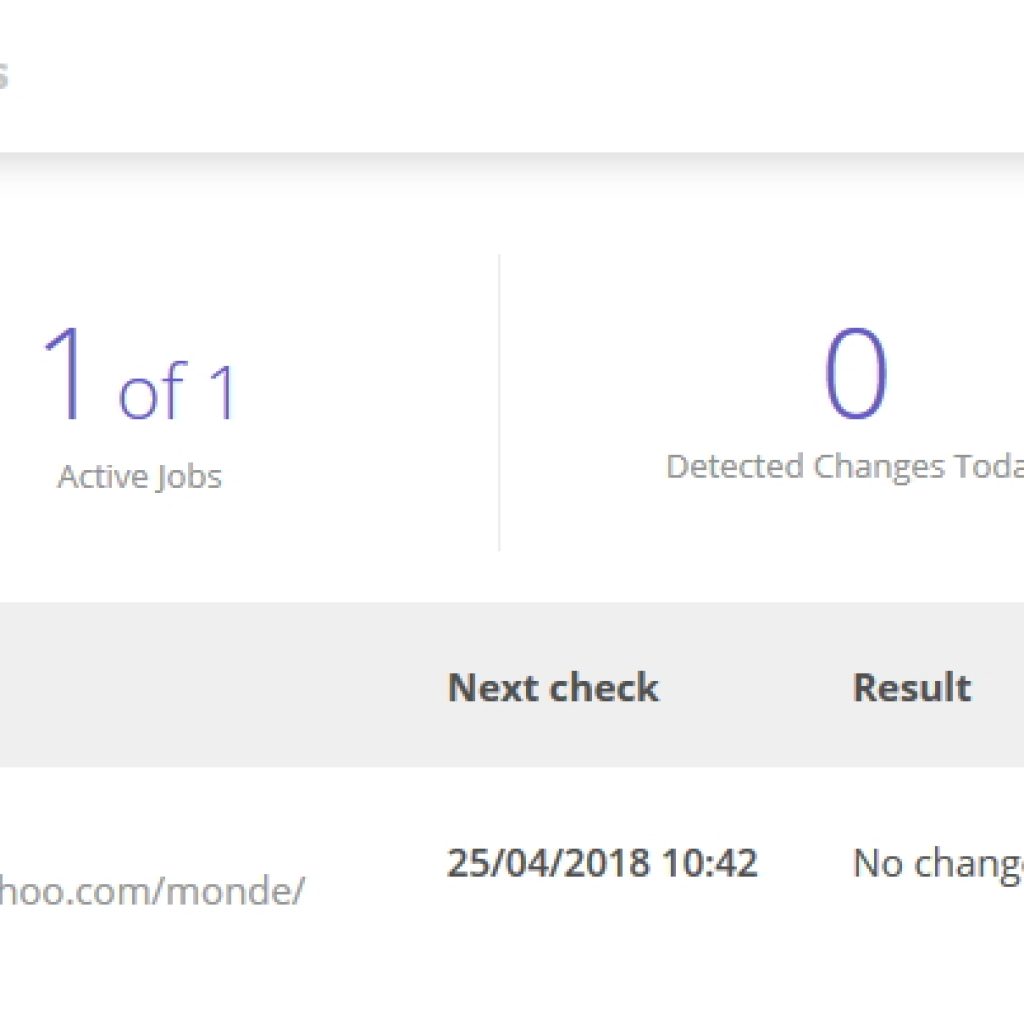Open the URL link ending in /monde/
Viewport: 1024px width, 1024px height.
150,890
